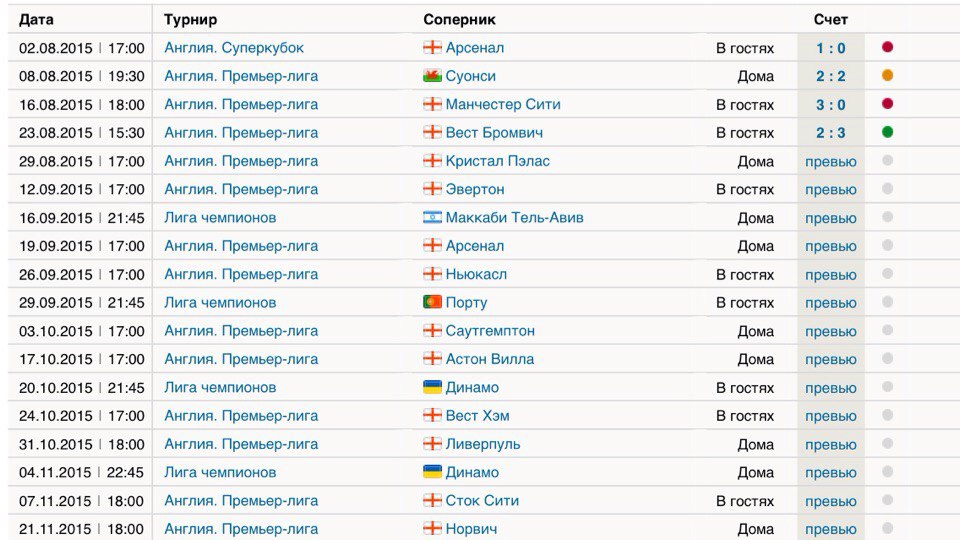Screen dimensions: 960x540
Task: Open Лига чемпионов link in the 16.09.2015 row
Action: tap(220, 218)
